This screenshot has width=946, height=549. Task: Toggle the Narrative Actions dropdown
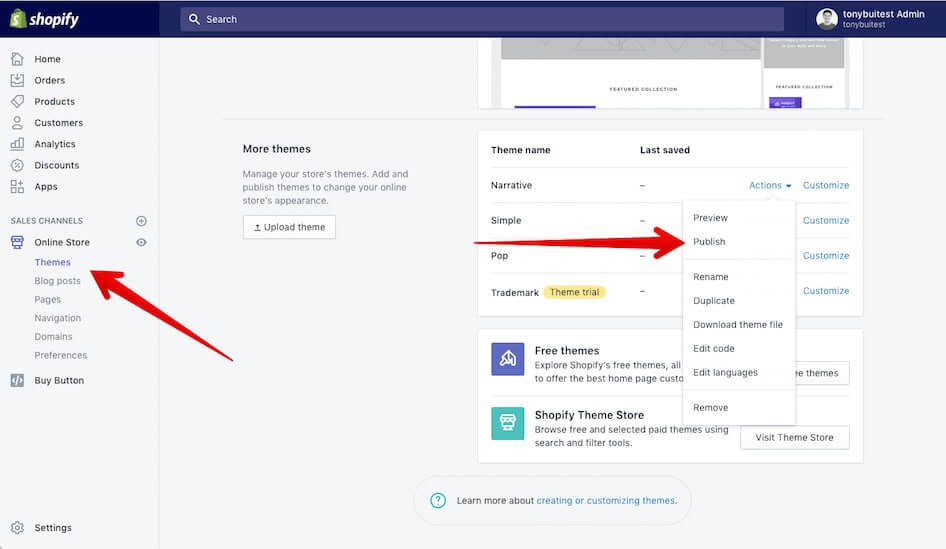click(x=770, y=185)
